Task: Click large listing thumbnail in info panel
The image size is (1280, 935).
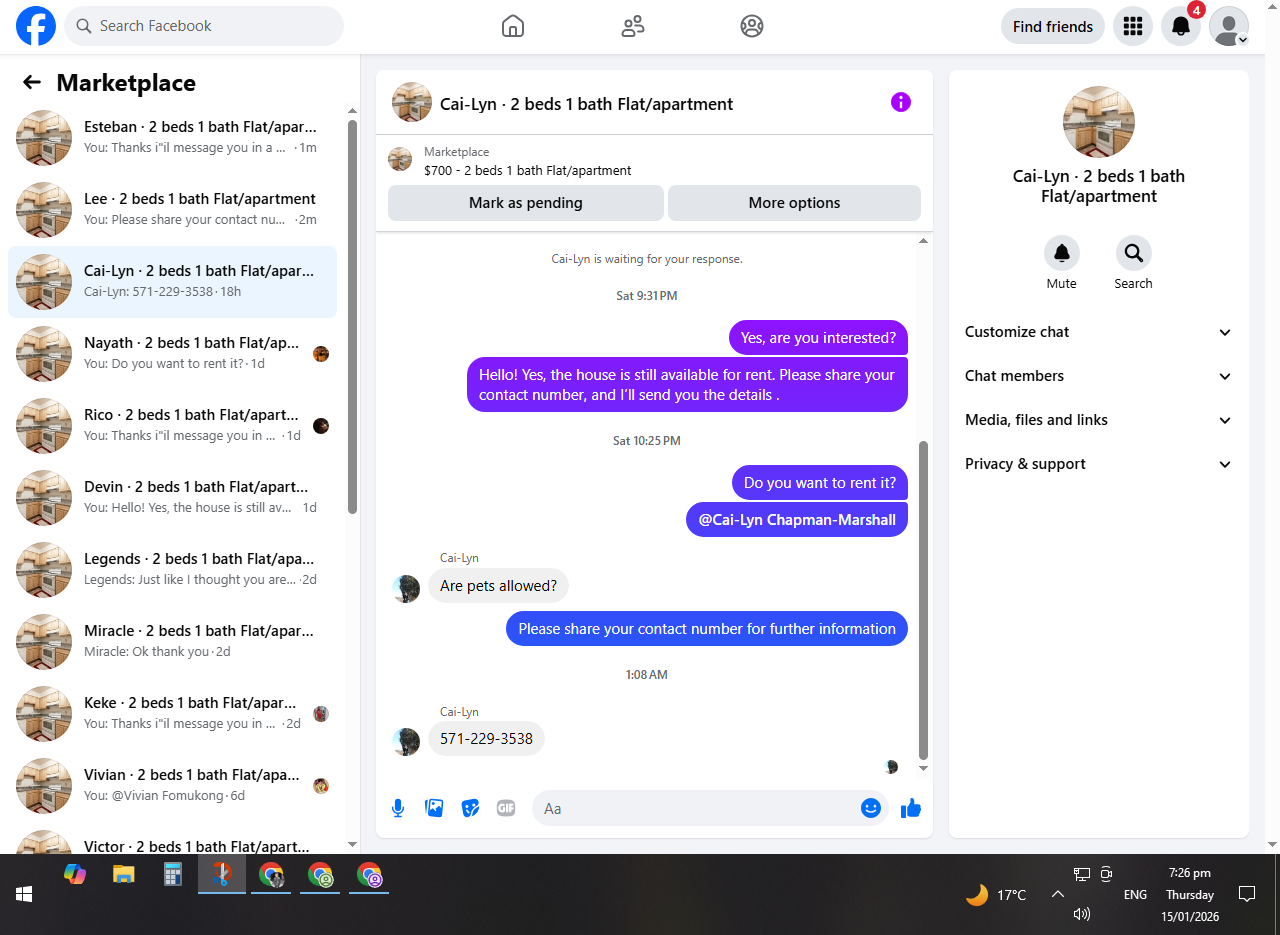Action: click(x=1099, y=122)
